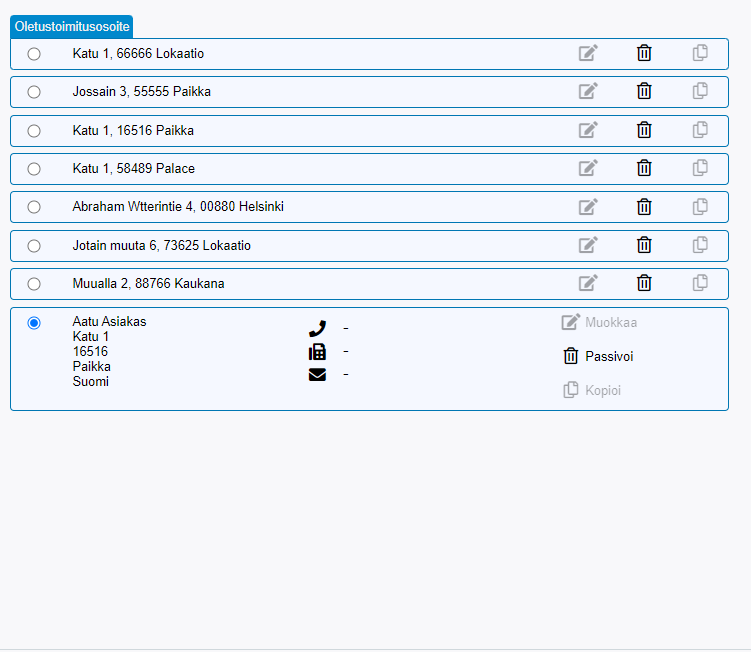Open the Oletustoimitusosoite tab label
Image resolution: width=751 pixels, height=652 pixels.
[71, 27]
